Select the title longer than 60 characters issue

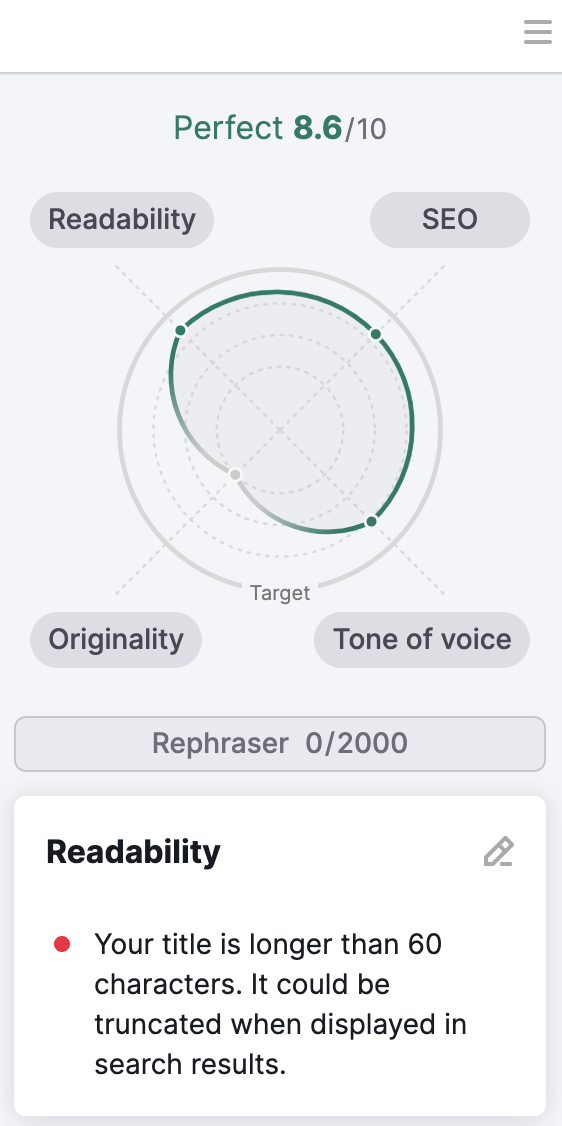coord(281,1004)
